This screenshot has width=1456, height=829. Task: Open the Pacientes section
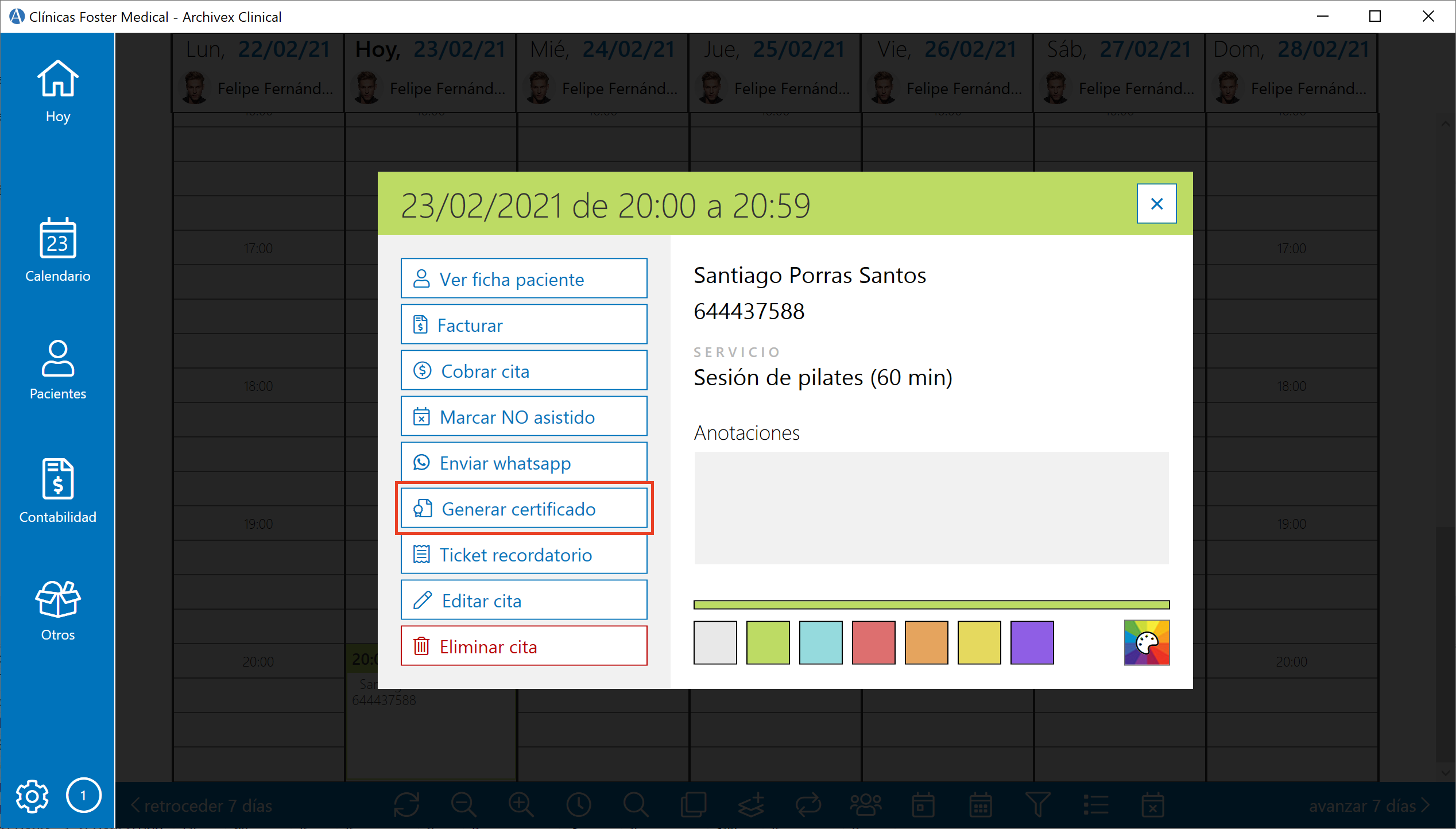tap(57, 370)
